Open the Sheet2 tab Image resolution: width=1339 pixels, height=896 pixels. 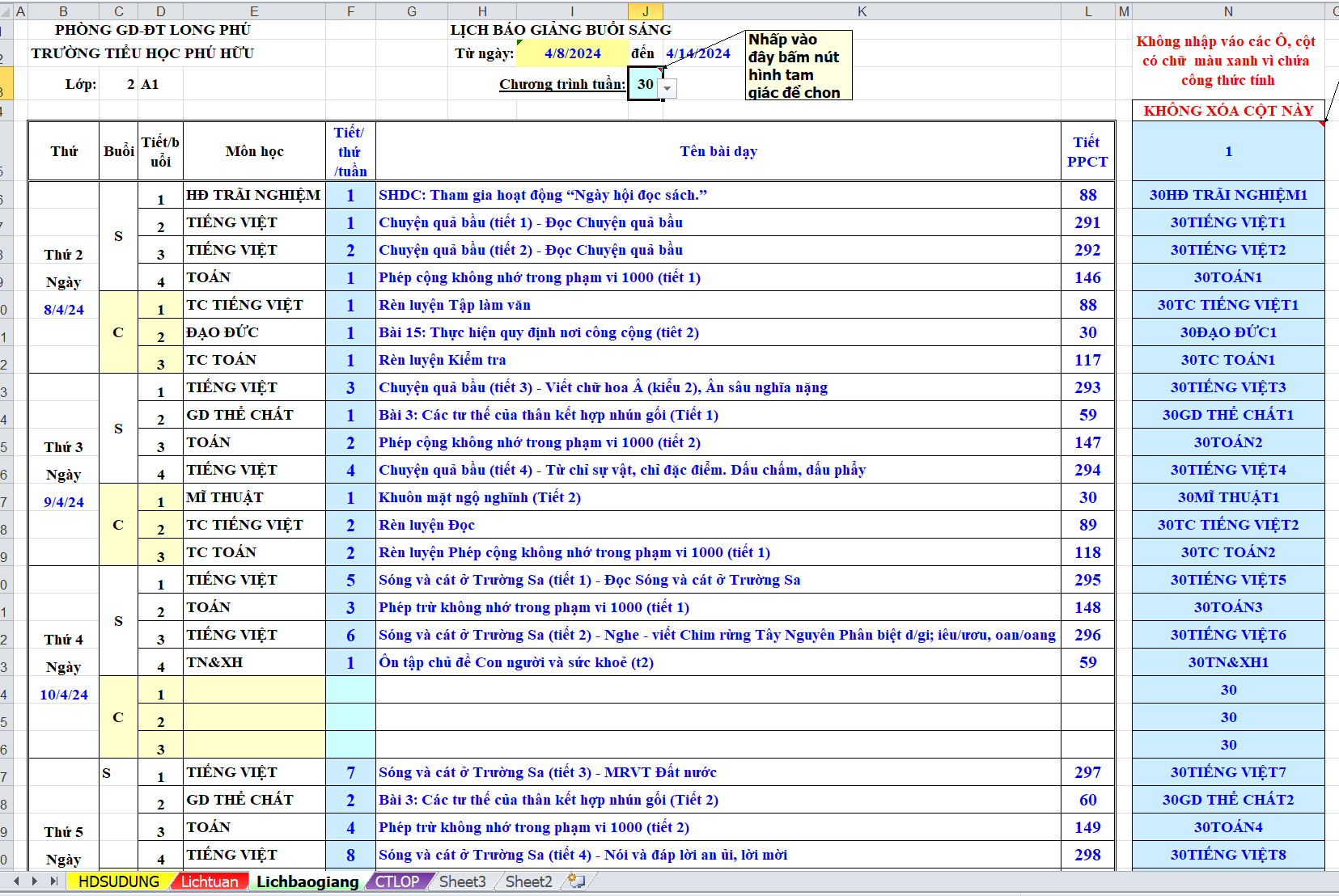[529, 881]
